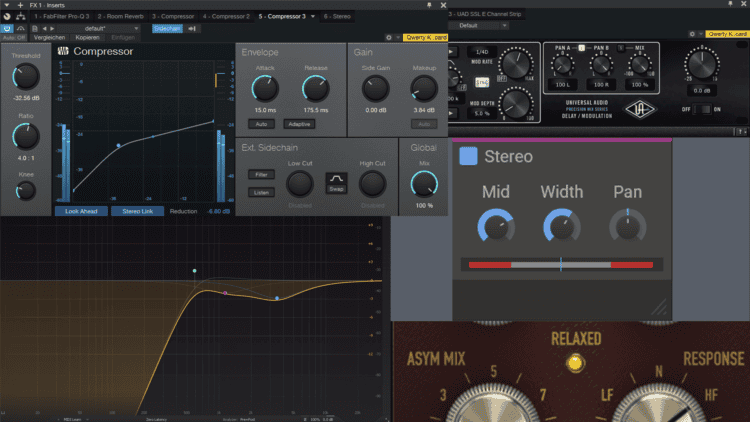Open the arrow menu left of FX 1 - Inserts
The width and height of the screenshot is (750, 422).
point(7,5)
